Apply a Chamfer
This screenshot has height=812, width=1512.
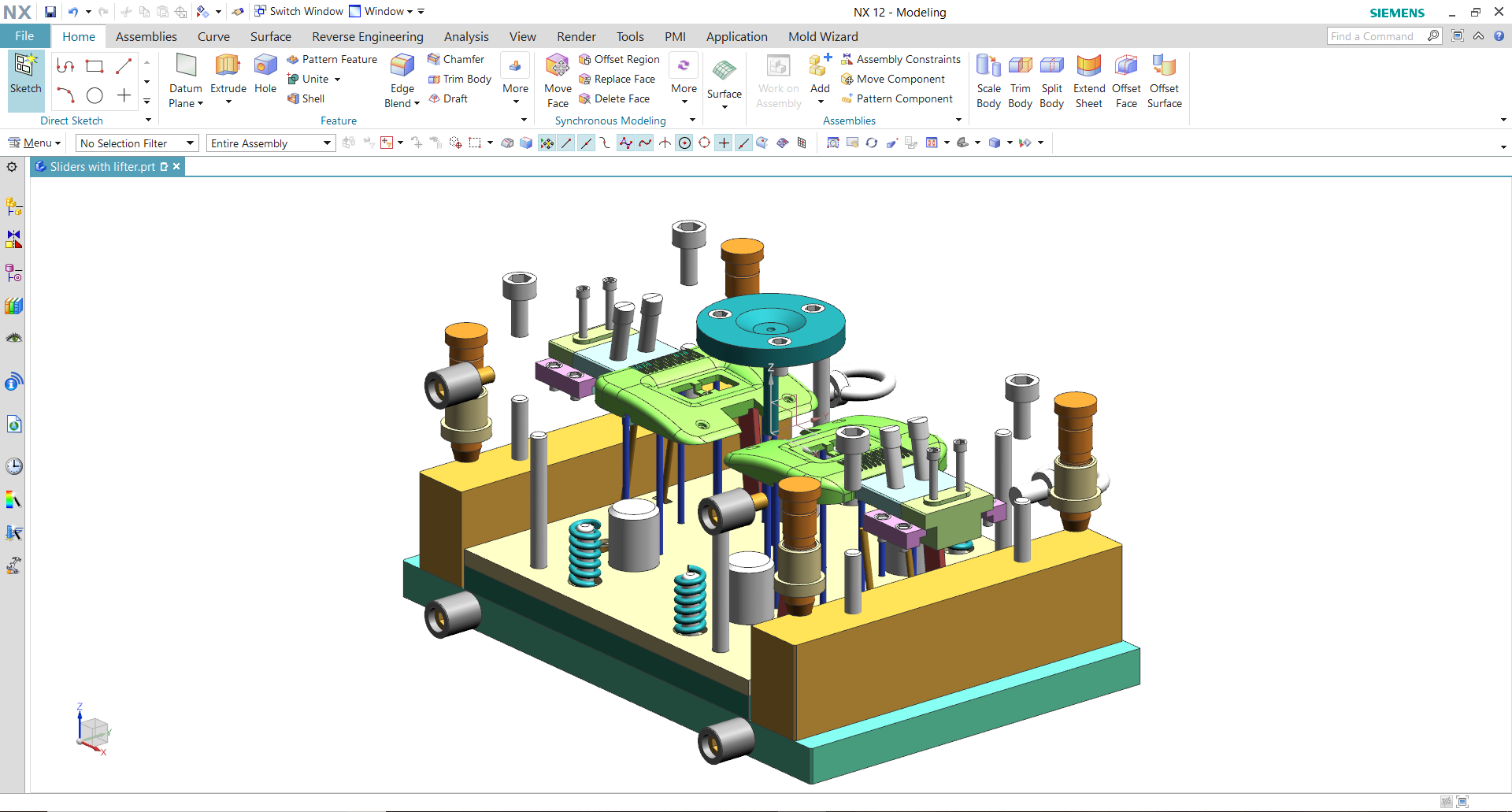tap(456, 59)
